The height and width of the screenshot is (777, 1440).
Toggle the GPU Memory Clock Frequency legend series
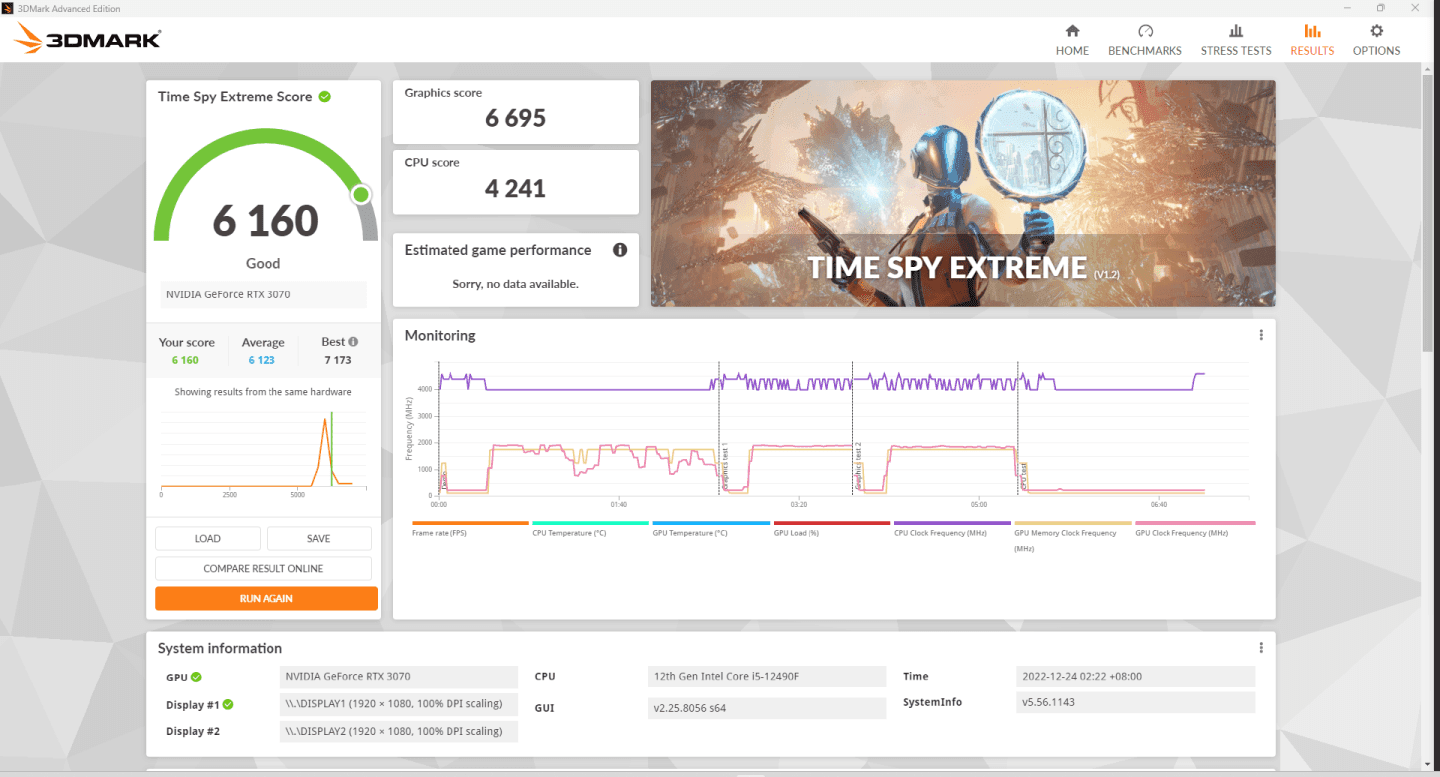1072,536
